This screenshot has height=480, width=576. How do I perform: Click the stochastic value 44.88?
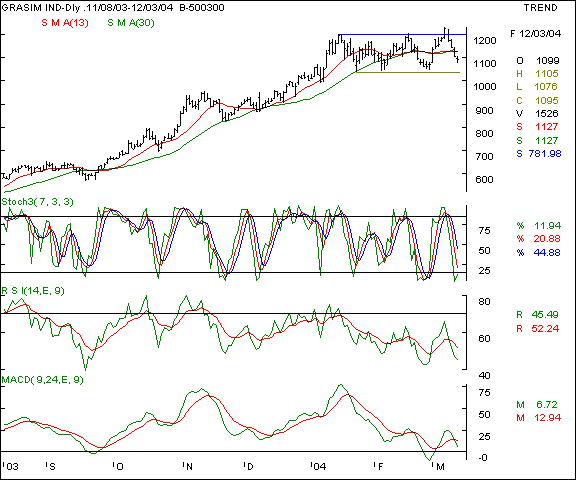click(547, 253)
